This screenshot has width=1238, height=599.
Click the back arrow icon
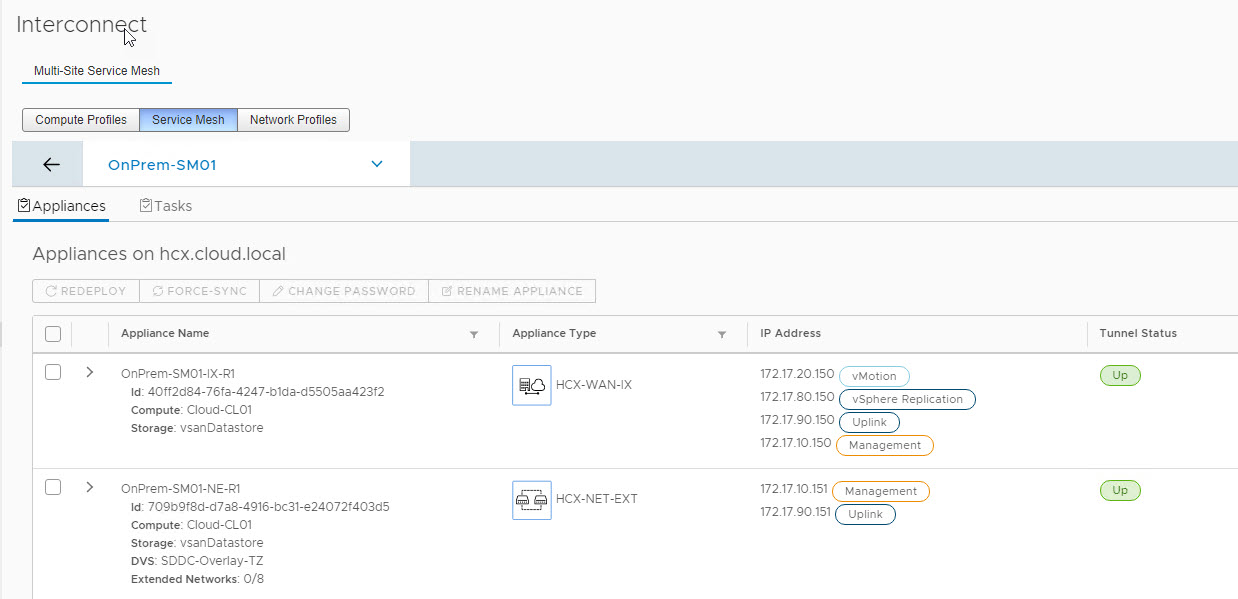51,165
